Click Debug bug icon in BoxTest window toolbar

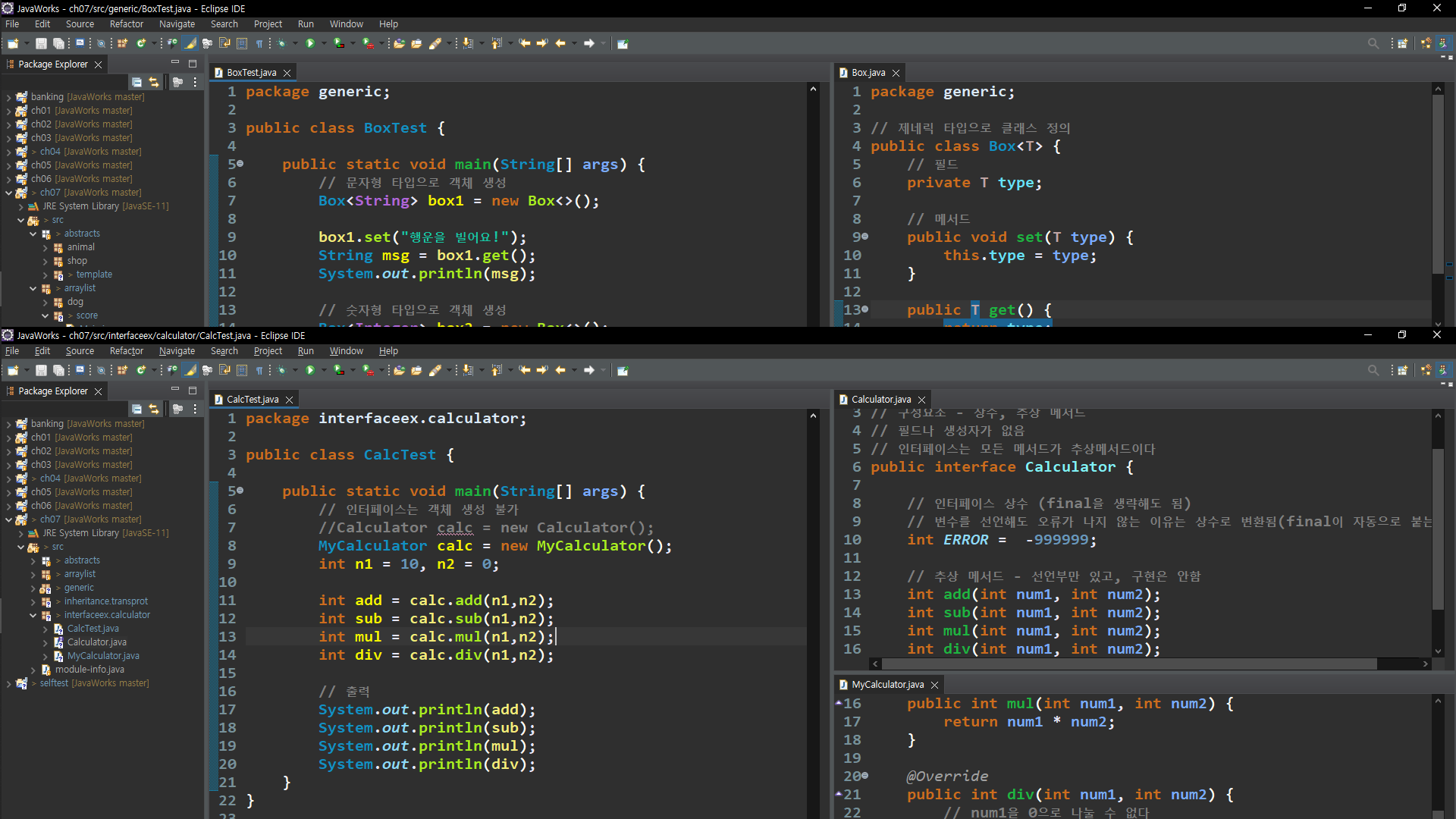click(281, 44)
